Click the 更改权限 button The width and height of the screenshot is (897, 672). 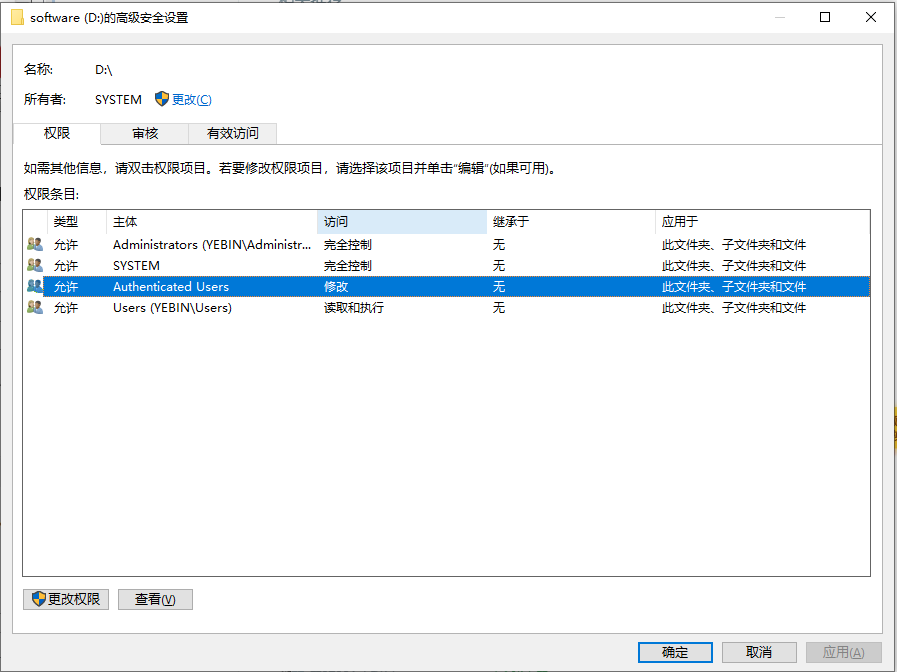tap(66, 599)
